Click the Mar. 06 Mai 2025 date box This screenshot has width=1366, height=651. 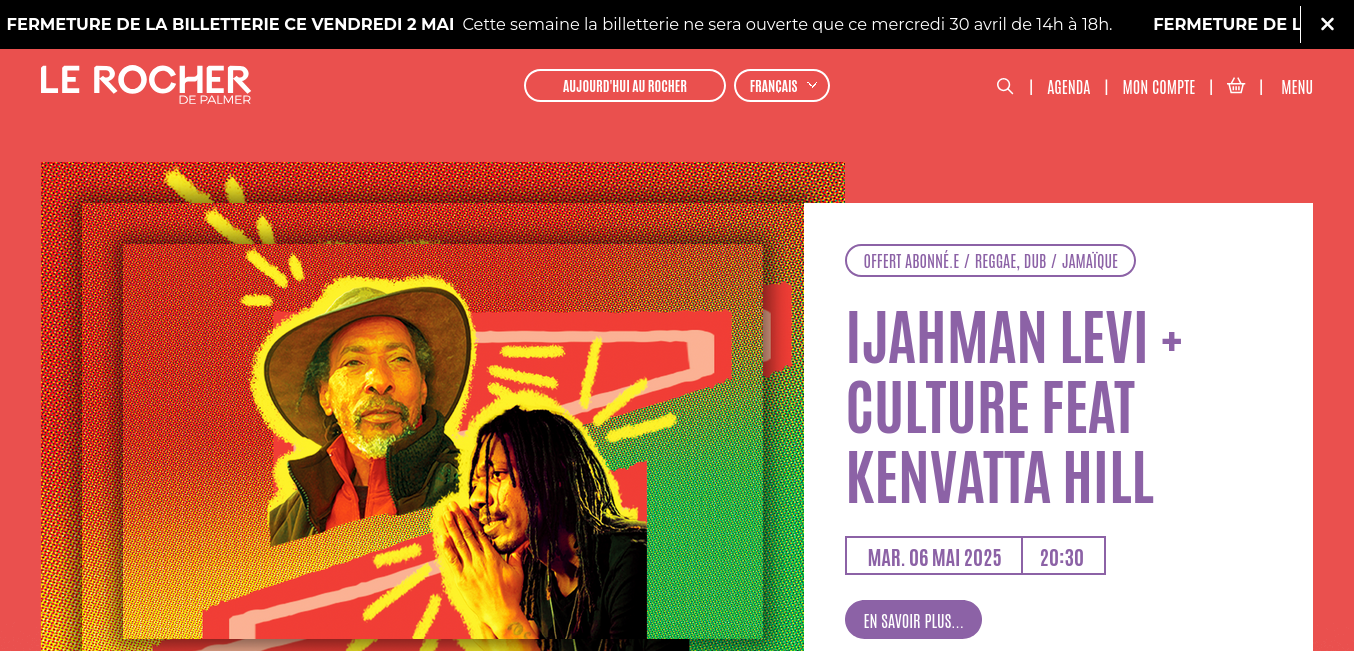point(934,556)
